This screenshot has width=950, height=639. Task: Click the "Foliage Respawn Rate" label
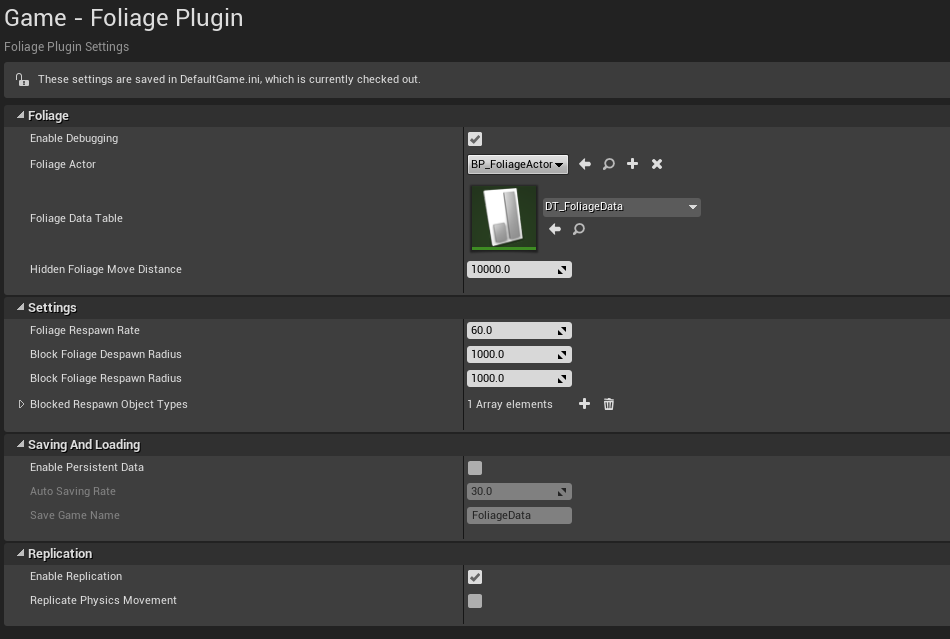[x=85, y=330]
